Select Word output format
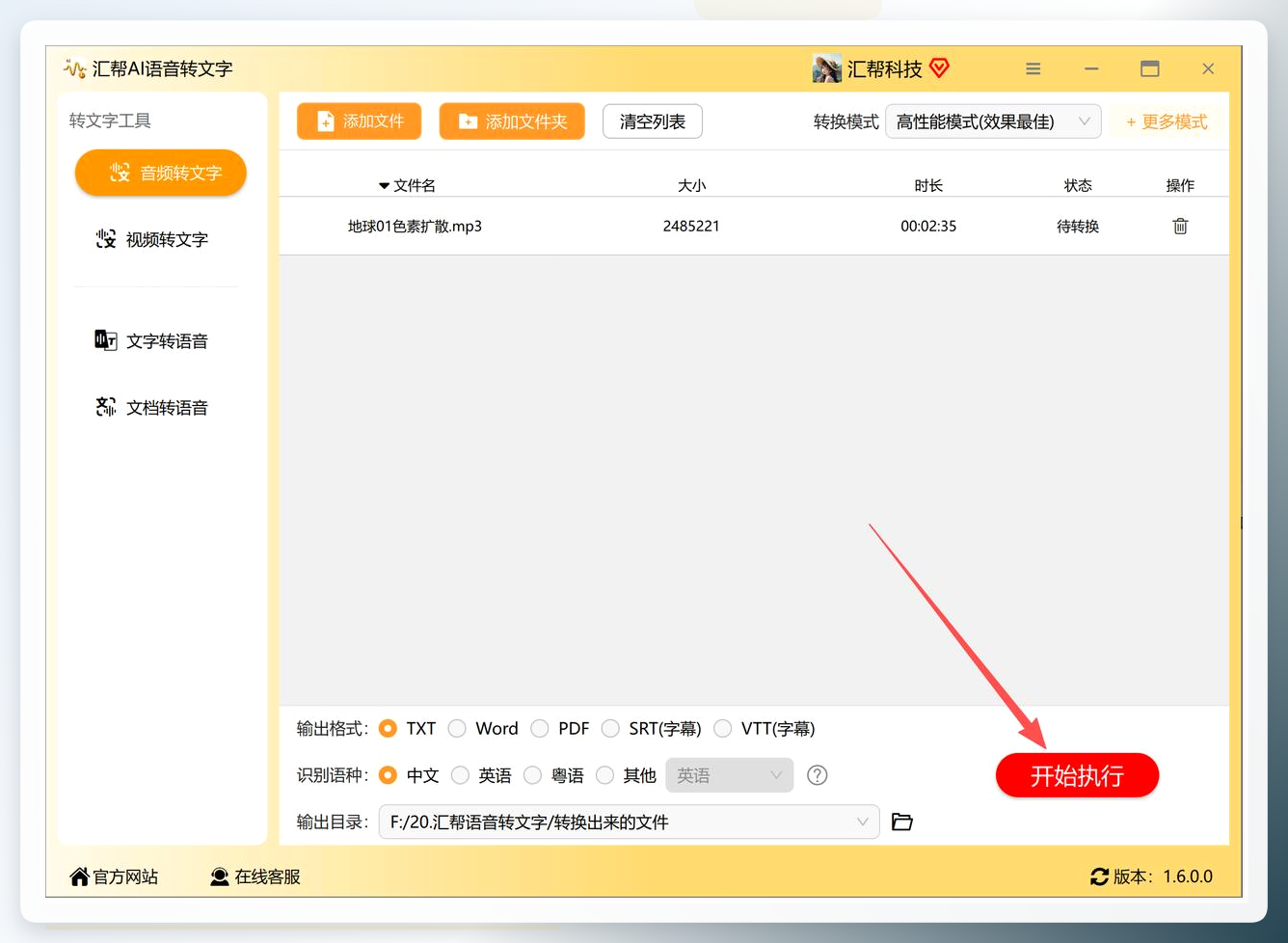This screenshot has width=1288, height=943. point(457,728)
